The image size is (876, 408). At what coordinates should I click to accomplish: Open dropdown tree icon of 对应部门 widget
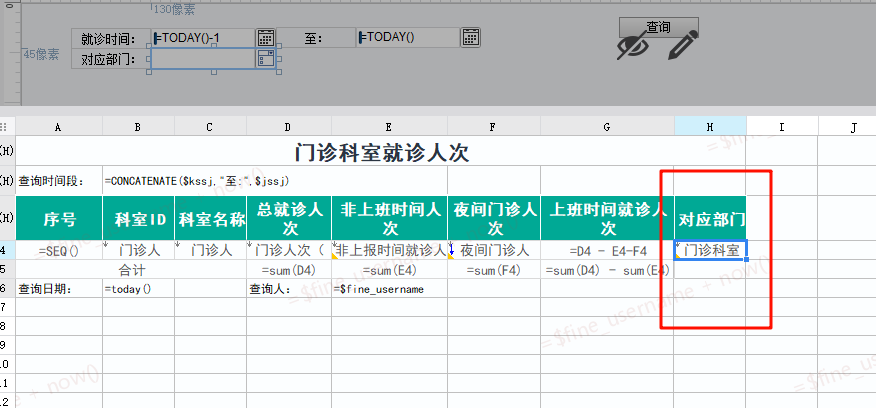(x=265, y=59)
